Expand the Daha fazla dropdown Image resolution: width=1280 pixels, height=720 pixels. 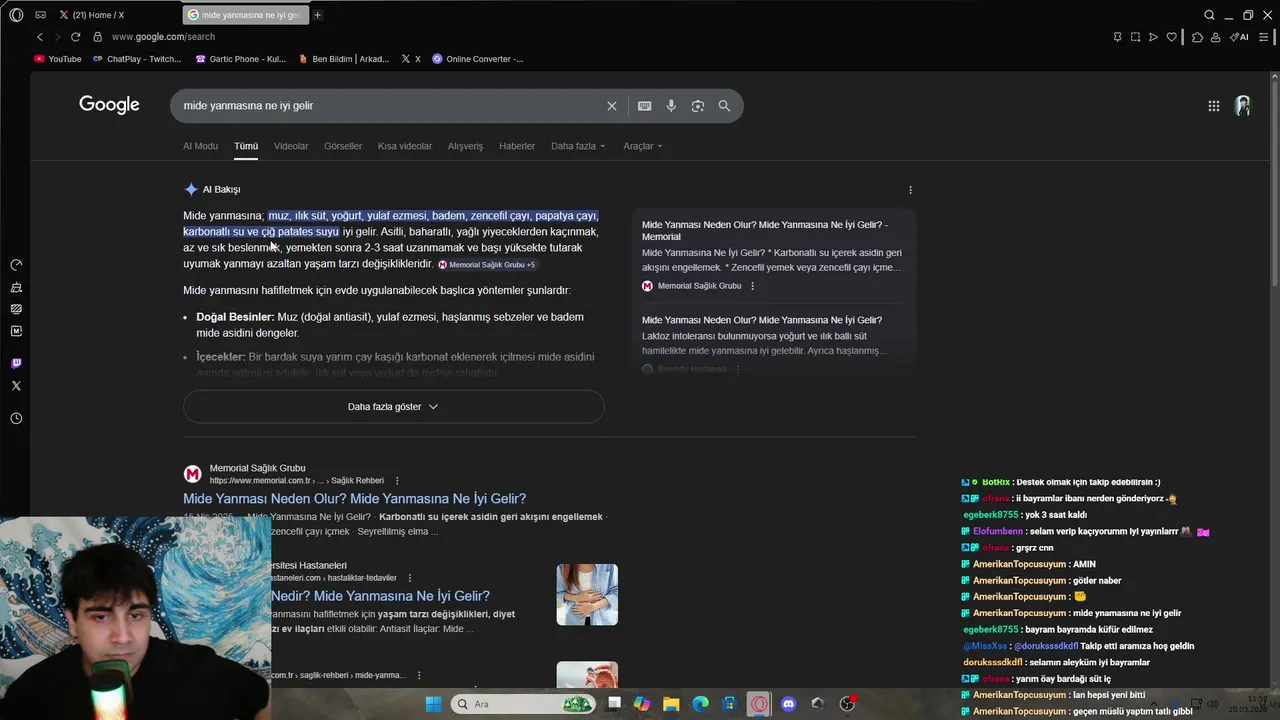[578, 146]
